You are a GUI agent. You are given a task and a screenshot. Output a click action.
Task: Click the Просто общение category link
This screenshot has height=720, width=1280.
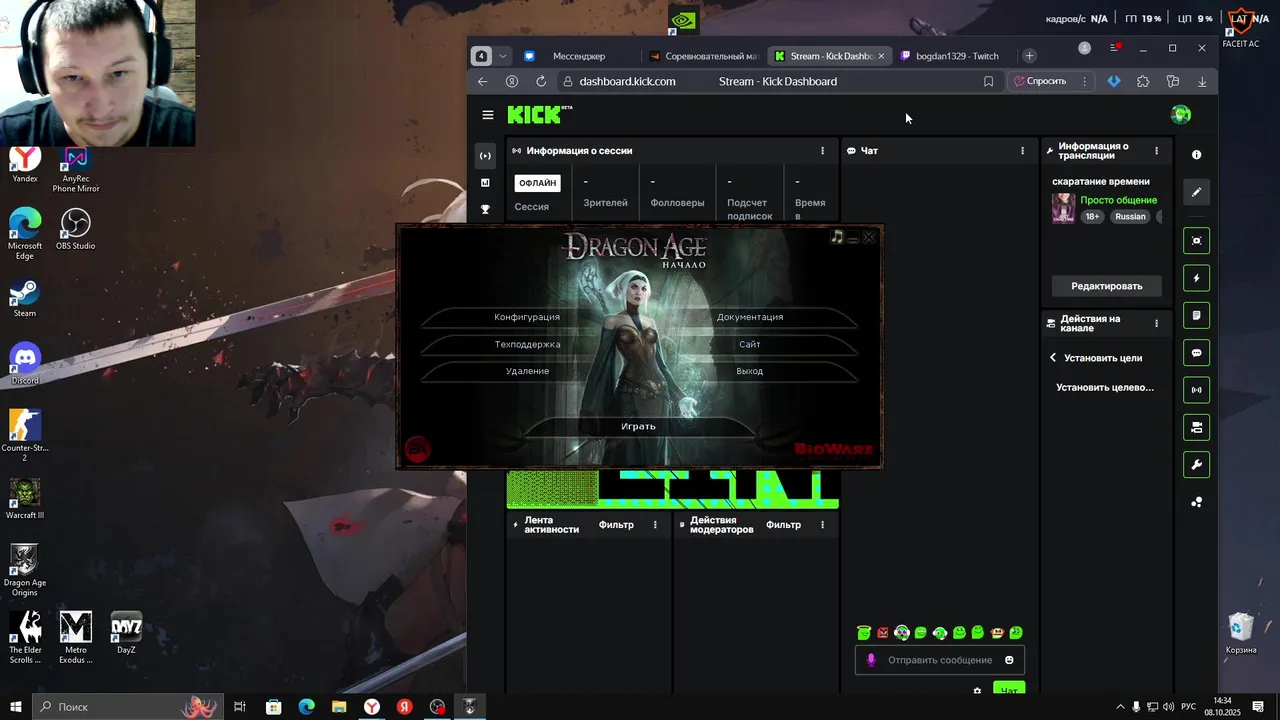click(x=1119, y=200)
